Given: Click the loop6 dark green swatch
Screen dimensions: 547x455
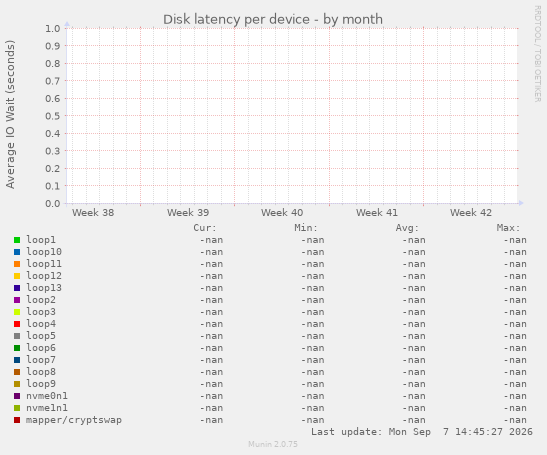Looking at the screenshot, I should (17, 348).
